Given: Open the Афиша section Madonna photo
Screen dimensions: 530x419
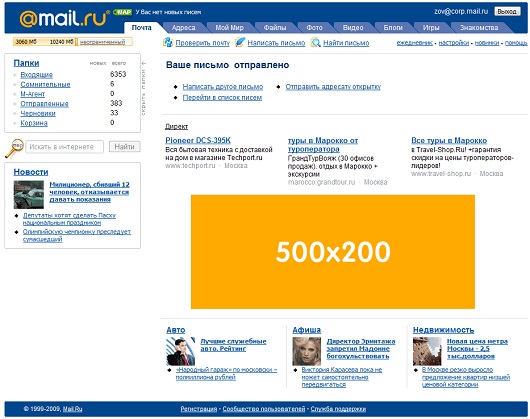Looking at the screenshot, I should pos(307,351).
